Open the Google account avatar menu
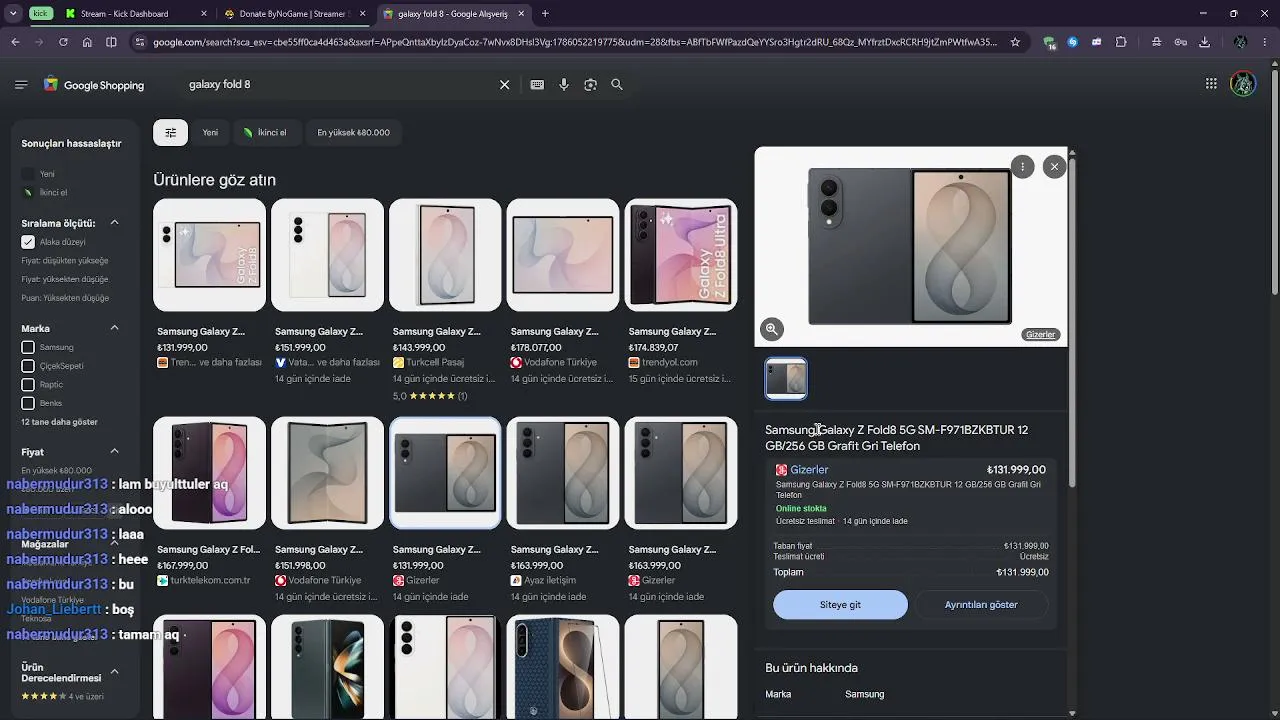Image resolution: width=1280 pixels, height=720 pixels. 1243,84
